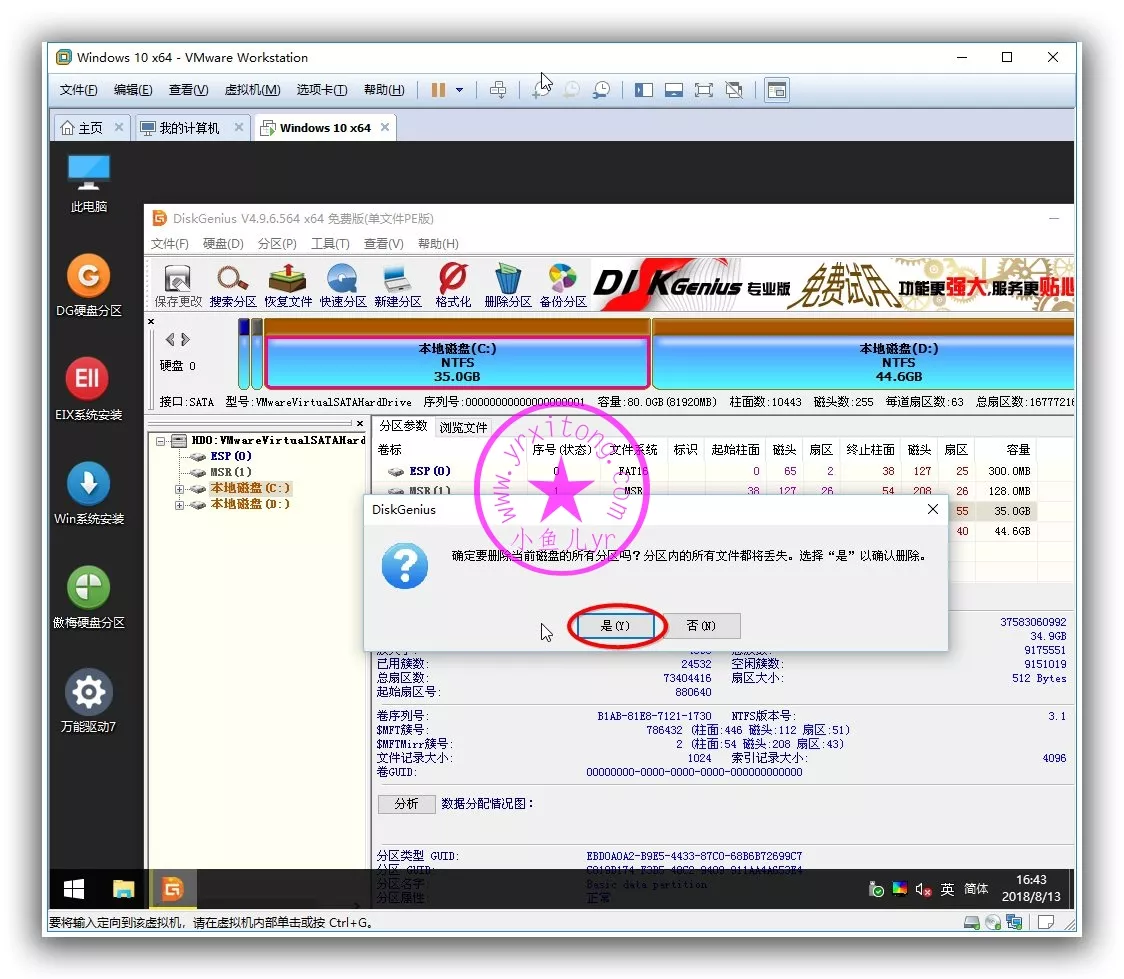Click next disk arrow next to 硬盘 0

coord(186,339)
